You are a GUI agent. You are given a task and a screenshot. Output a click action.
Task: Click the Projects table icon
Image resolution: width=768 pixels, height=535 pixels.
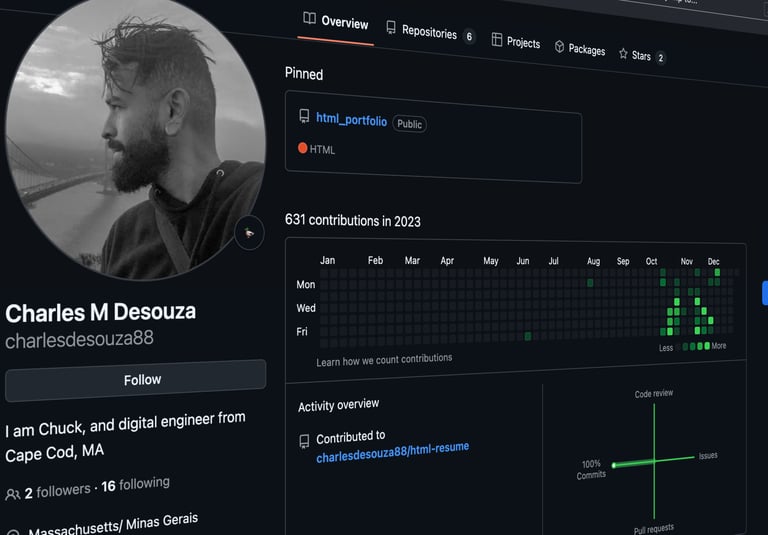[497, 40]
